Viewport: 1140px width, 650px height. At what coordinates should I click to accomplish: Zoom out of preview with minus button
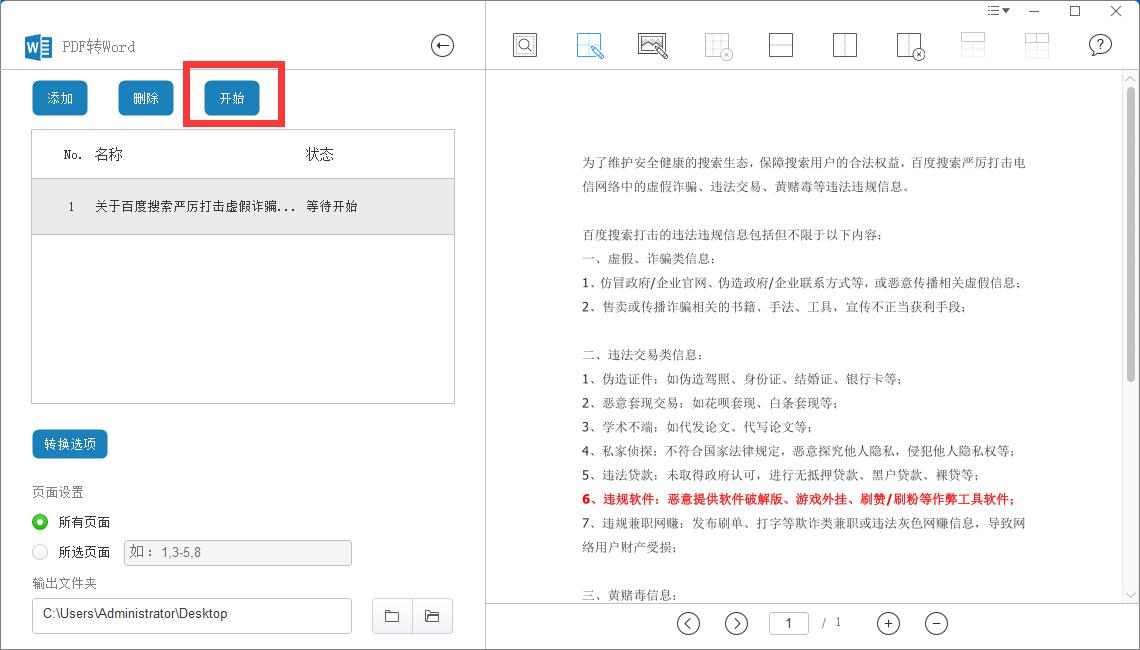936,623
